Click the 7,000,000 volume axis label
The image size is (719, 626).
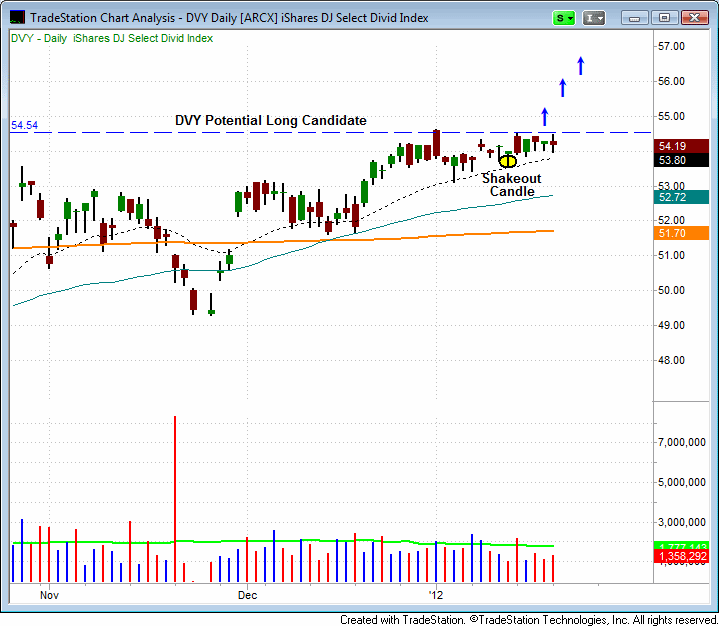681,442
